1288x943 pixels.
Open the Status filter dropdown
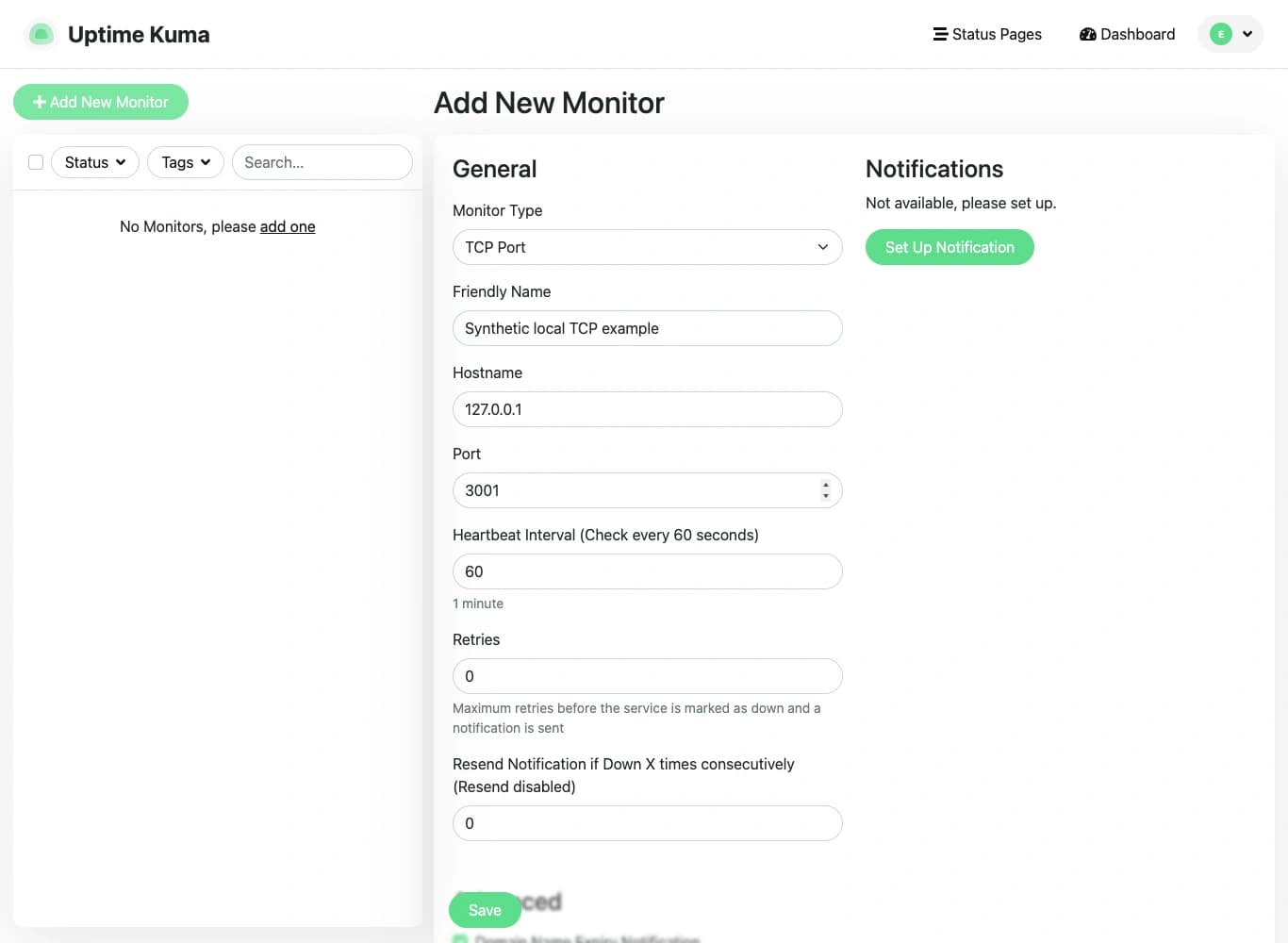tap(95, 162)
